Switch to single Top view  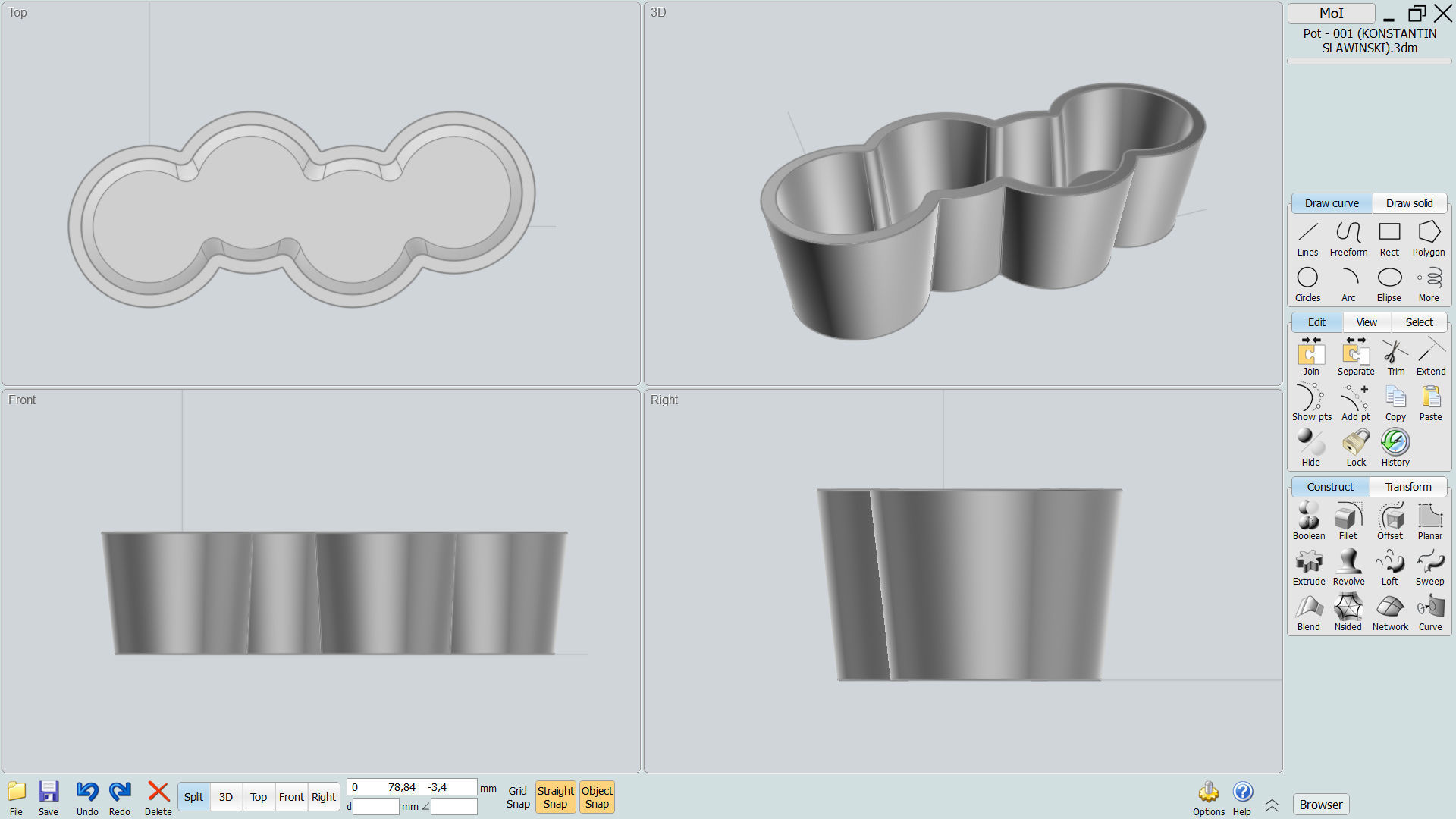coord(259,797)
